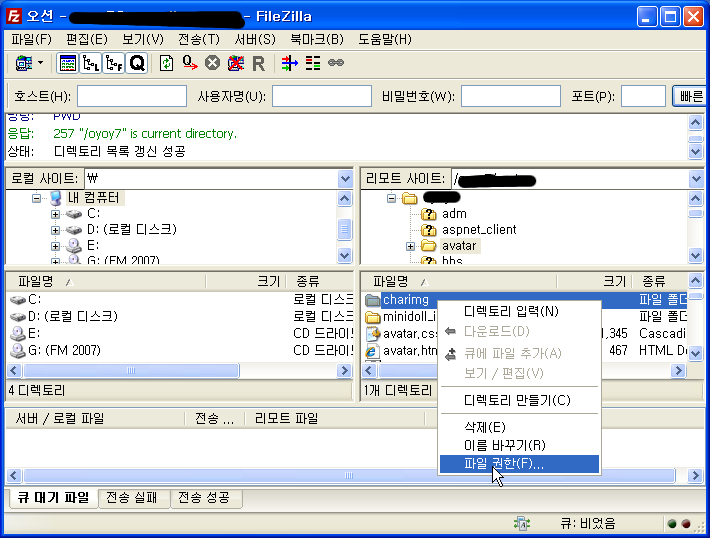Viewport: 710px width, 538px height.
Task: Click the reconnect R icon
Action: click(258, 63)
